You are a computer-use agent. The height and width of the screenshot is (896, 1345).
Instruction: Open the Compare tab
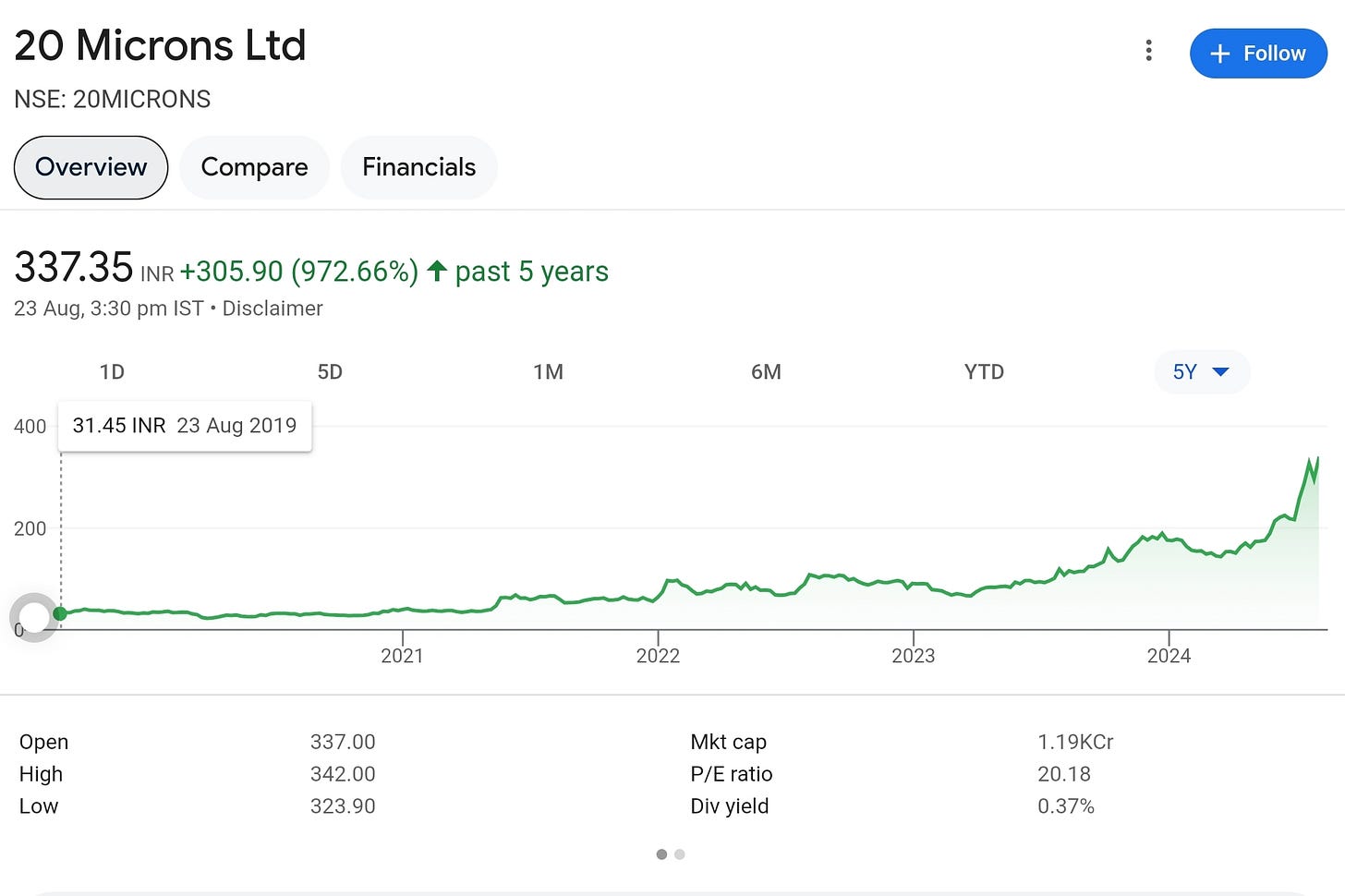click(x=254, y=167)
